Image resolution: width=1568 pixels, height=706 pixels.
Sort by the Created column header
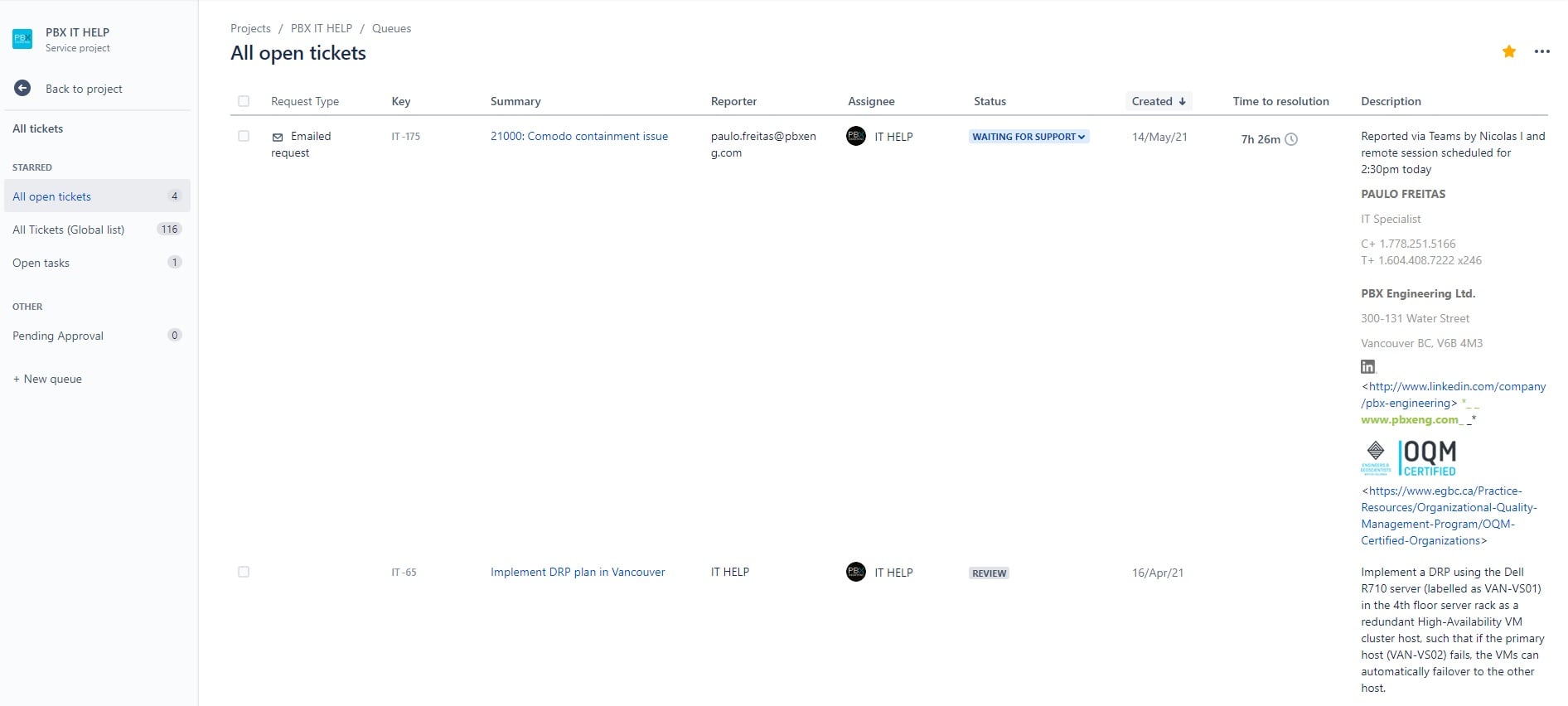(1159, 101)
